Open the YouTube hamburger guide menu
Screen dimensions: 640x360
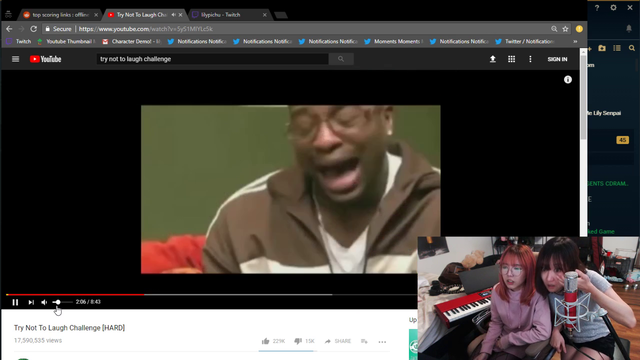tap(16, 59)
